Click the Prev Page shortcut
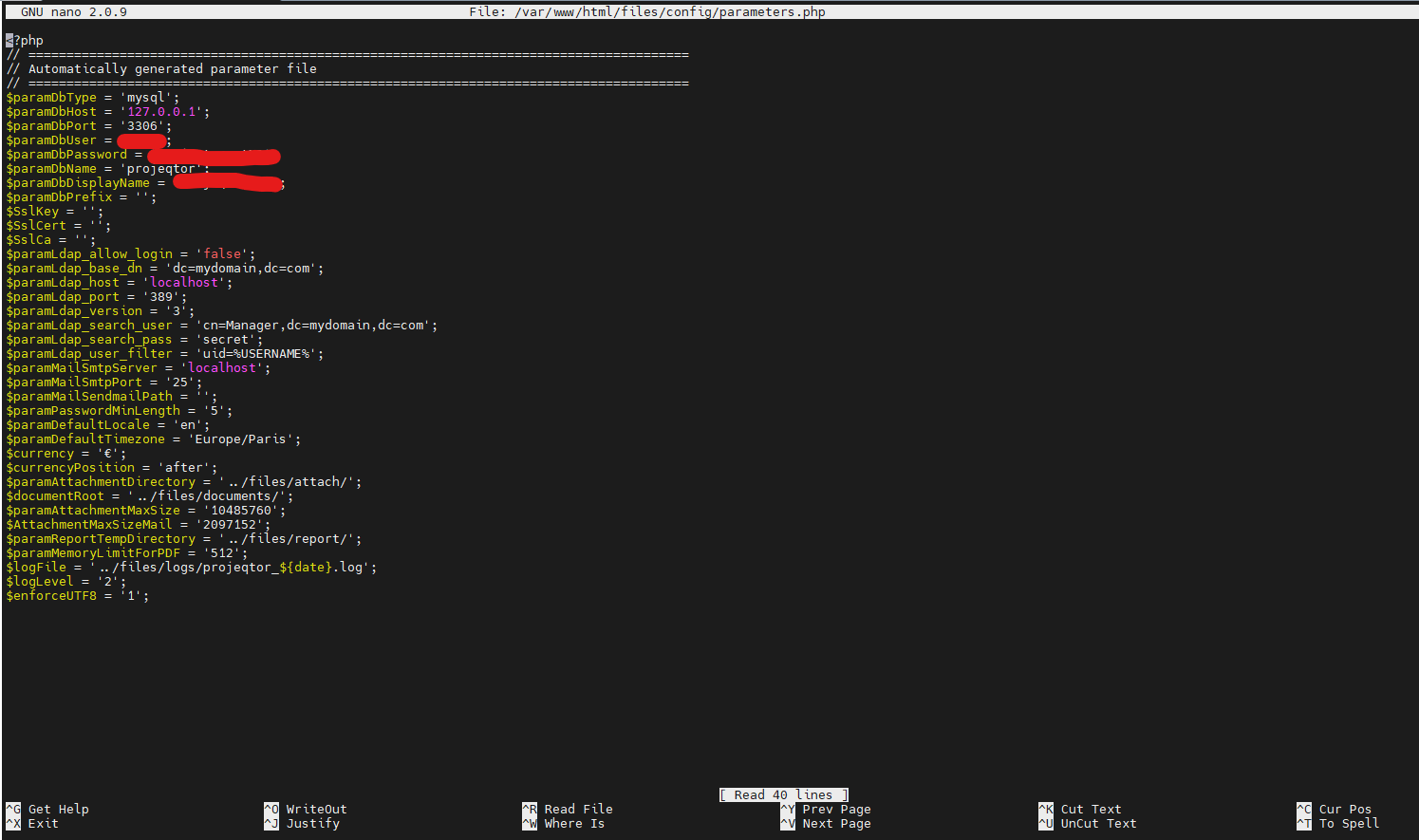Viewport: 1419px width, 840px height. click(x=836, y=810)
